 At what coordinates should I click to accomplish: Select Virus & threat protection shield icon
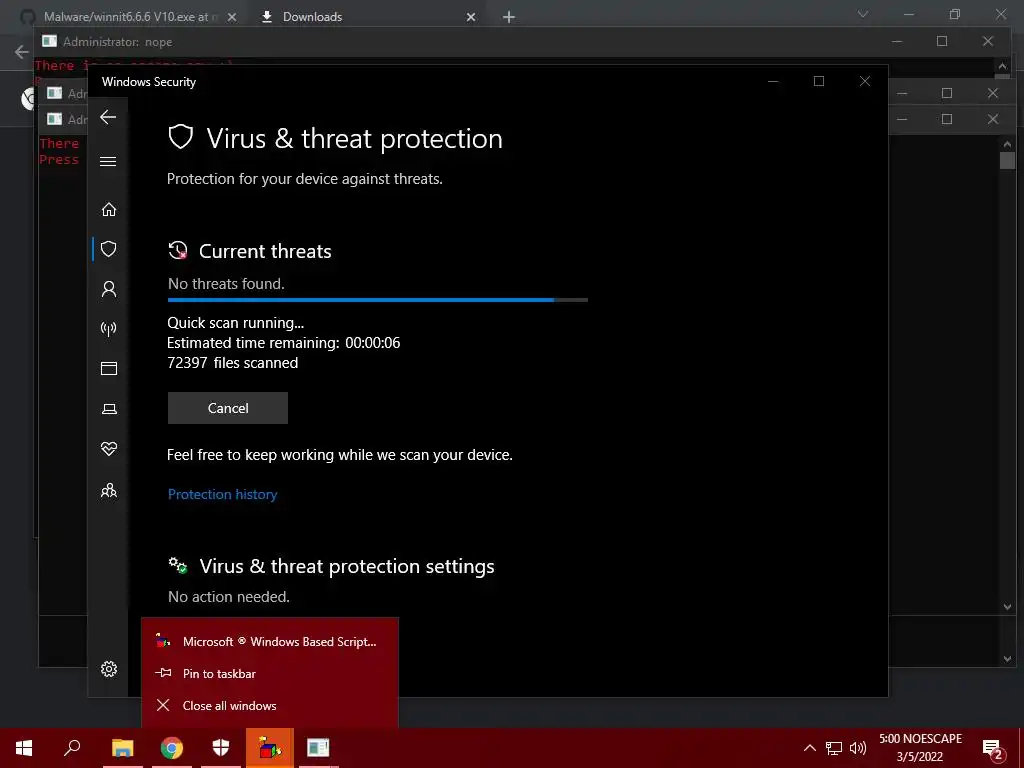(x=108, y=249)
